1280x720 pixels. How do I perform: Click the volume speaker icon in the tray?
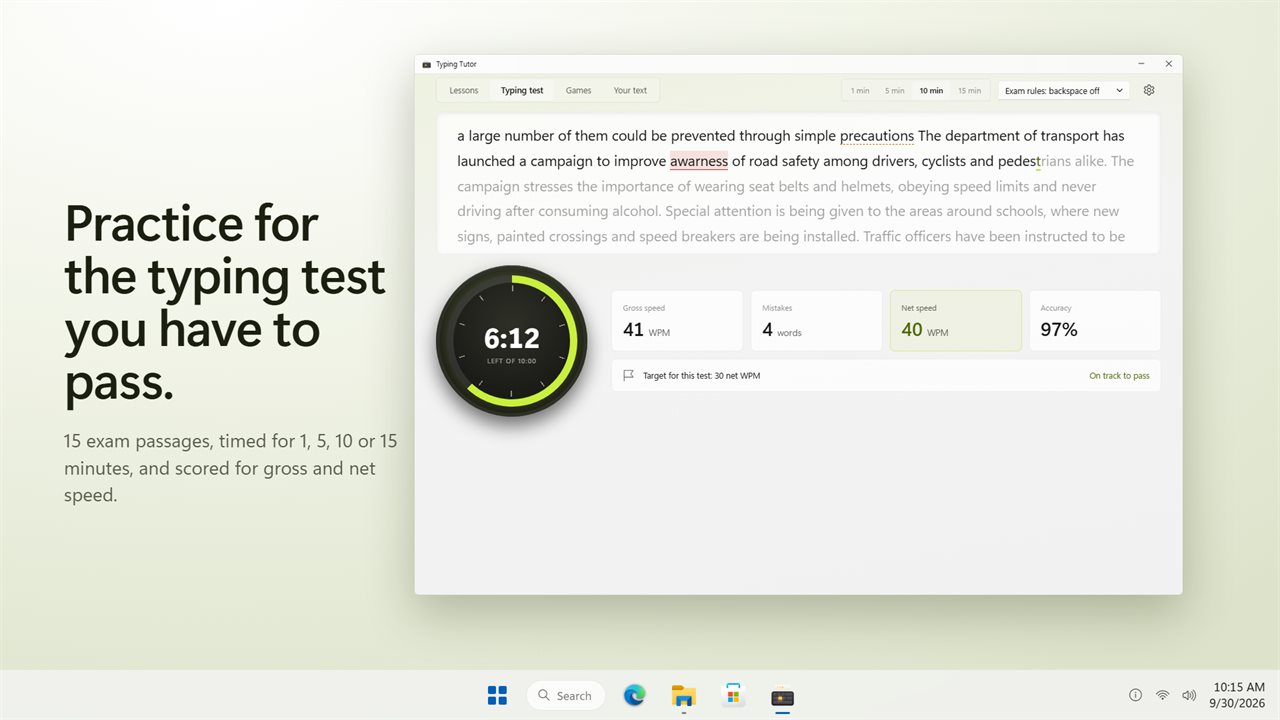pyautogui.click(x=1189, y=695)
